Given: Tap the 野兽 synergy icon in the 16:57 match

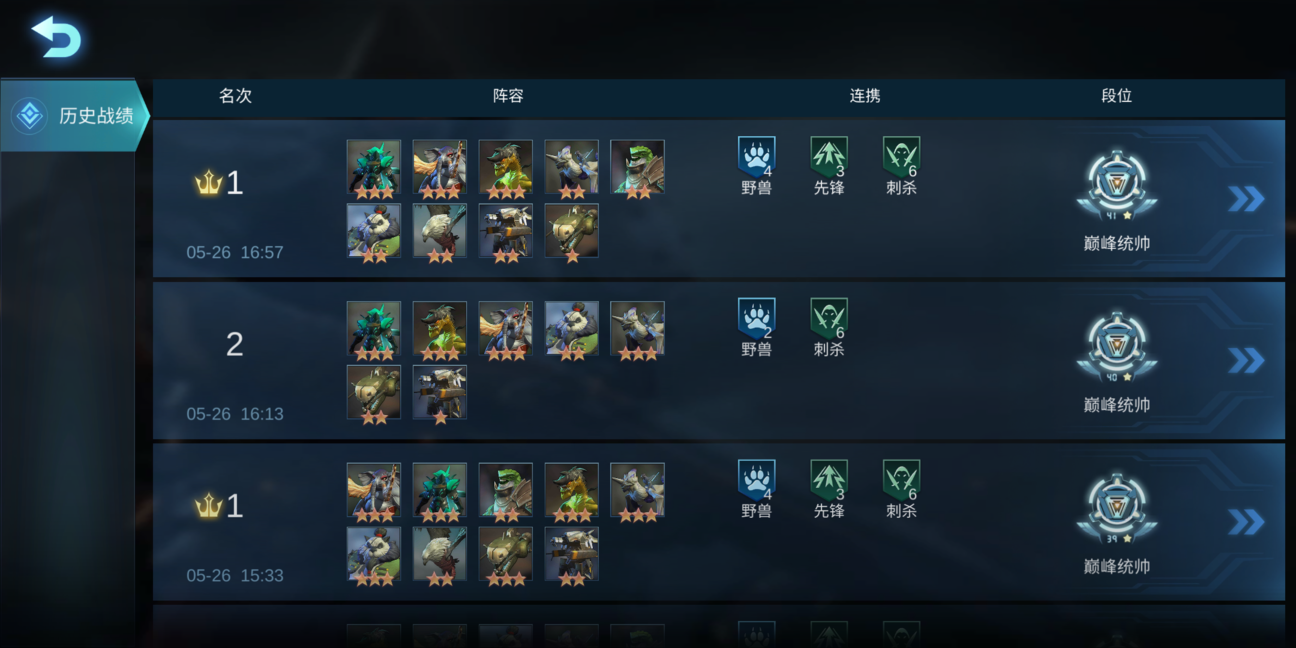Looking at the screenshot, I should [757, 158].
